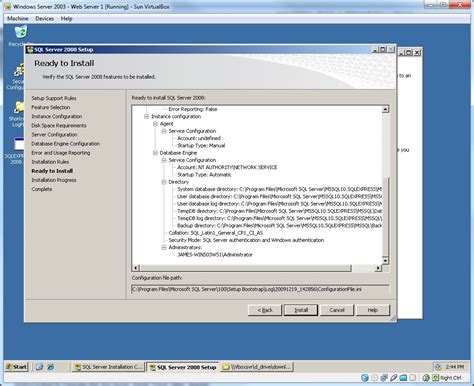The height and width of the screenshot is (386, 474).
Task: Click the Configuration file path field
Action: tap(260, 289)
